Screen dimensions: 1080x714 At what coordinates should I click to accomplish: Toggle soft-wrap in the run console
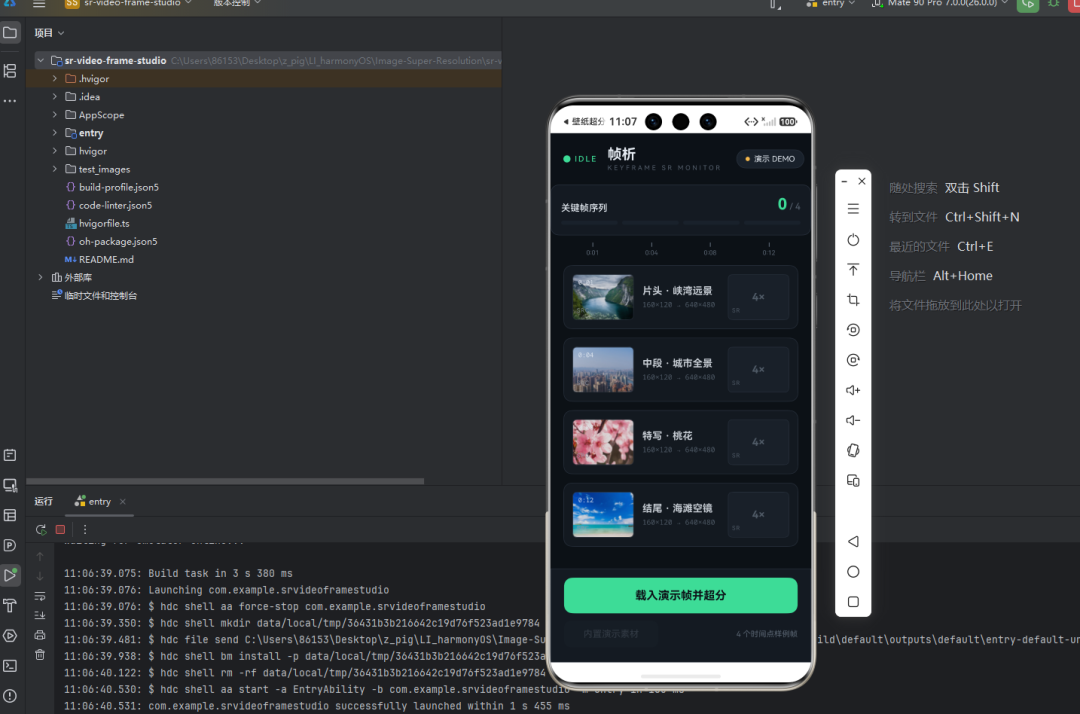tap(40, 596)
